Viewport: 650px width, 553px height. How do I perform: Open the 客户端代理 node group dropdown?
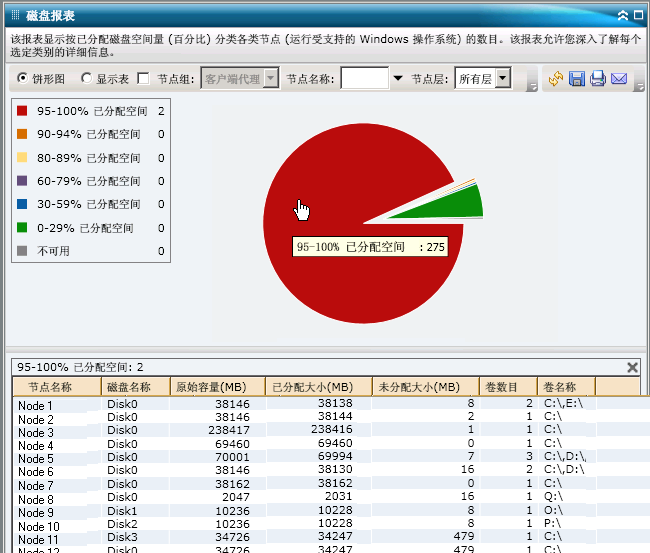270,78
